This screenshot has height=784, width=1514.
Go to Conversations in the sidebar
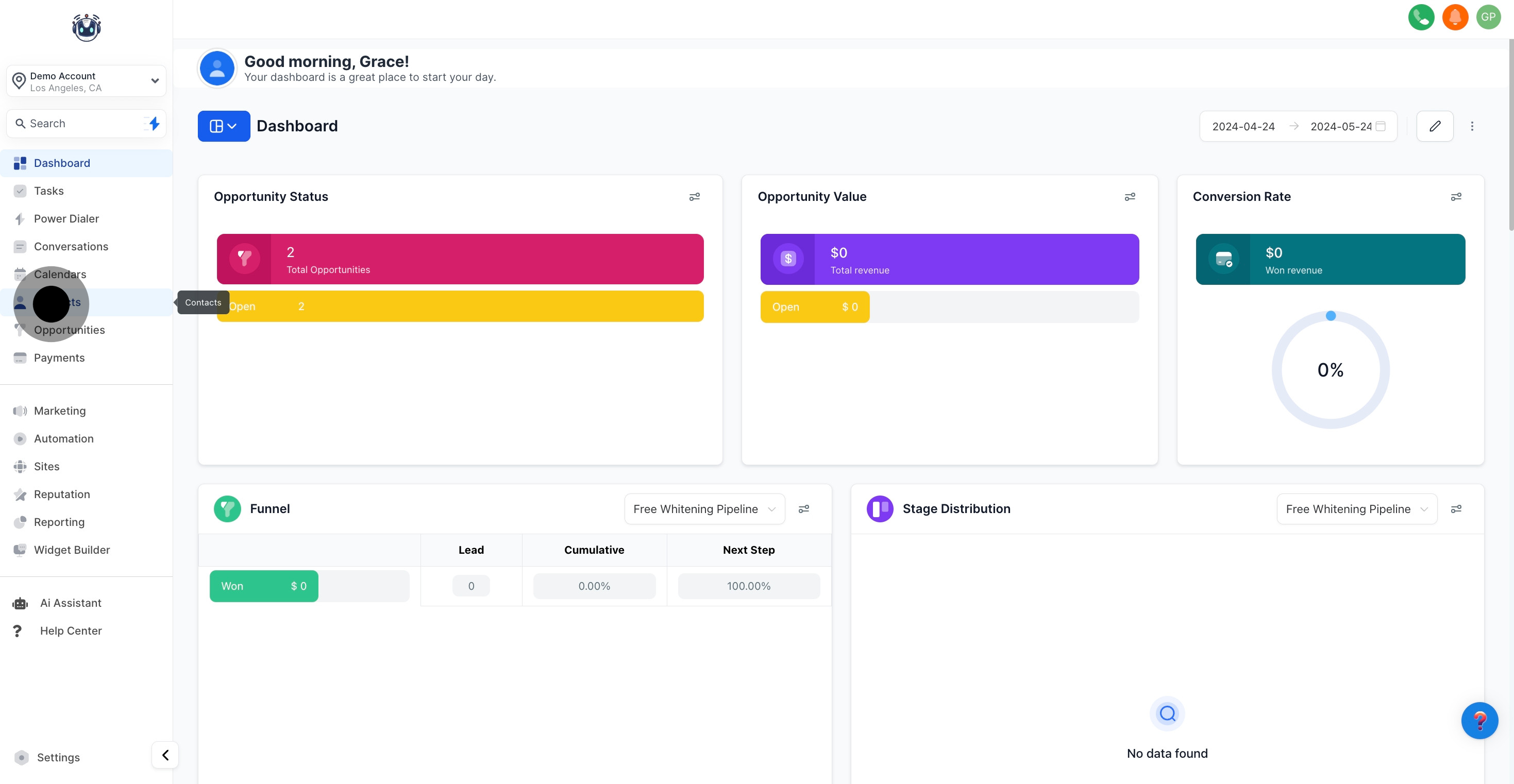click(x=71, y=247)
